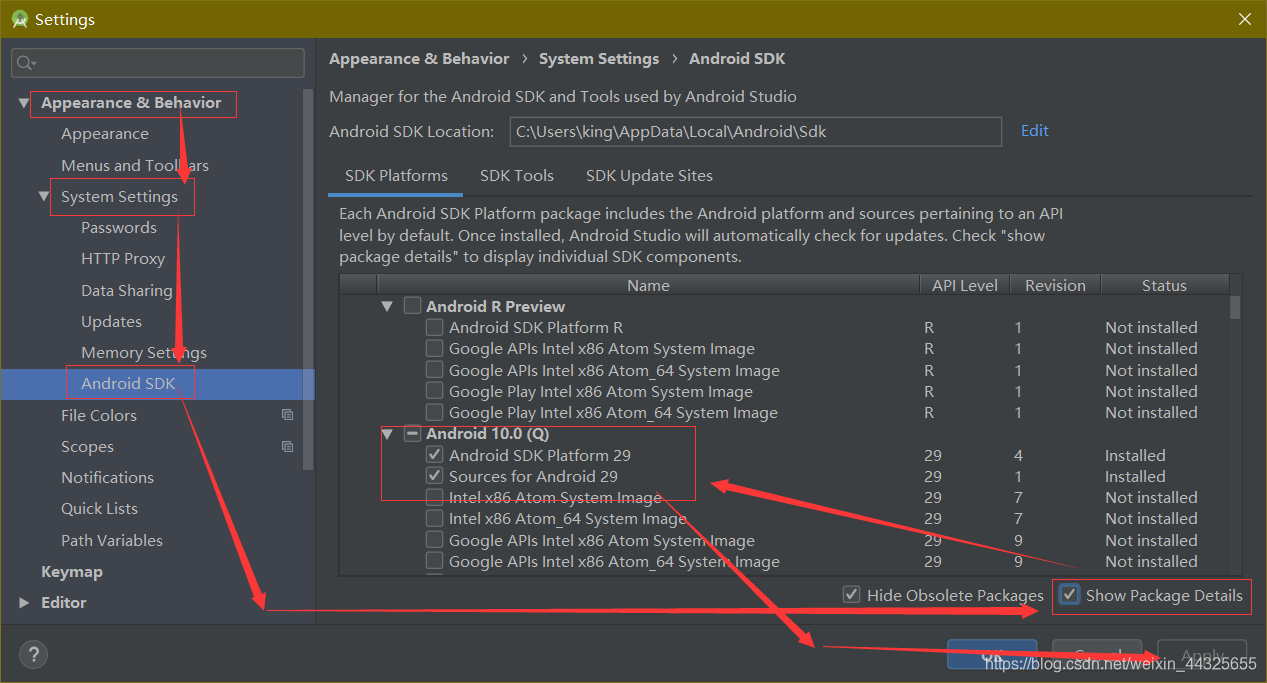Click the search magnifier icon in settings
The height and width of the screenshot is (683, 1267).
25,63
